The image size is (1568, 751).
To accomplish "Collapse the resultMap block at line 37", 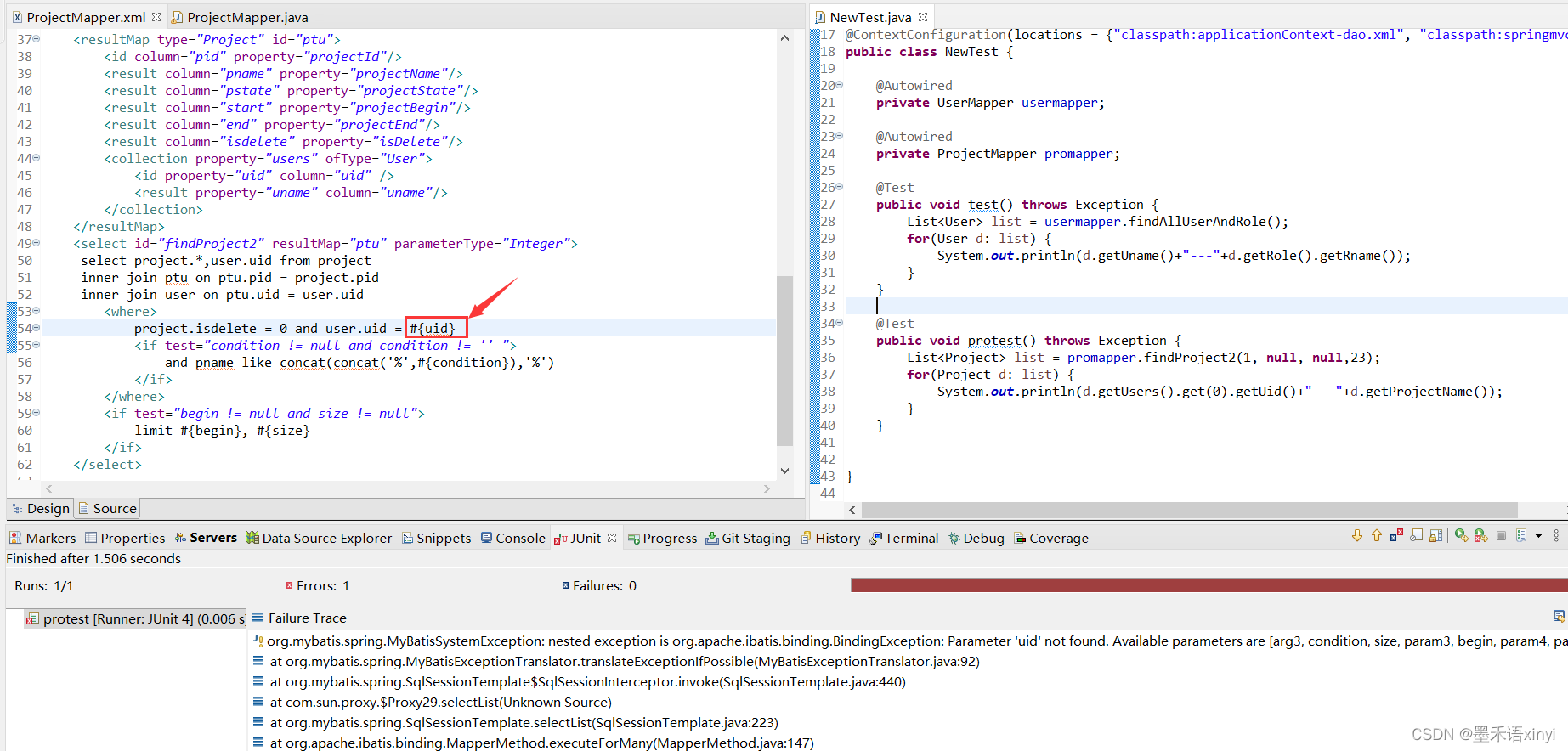I will click(36, 39).
